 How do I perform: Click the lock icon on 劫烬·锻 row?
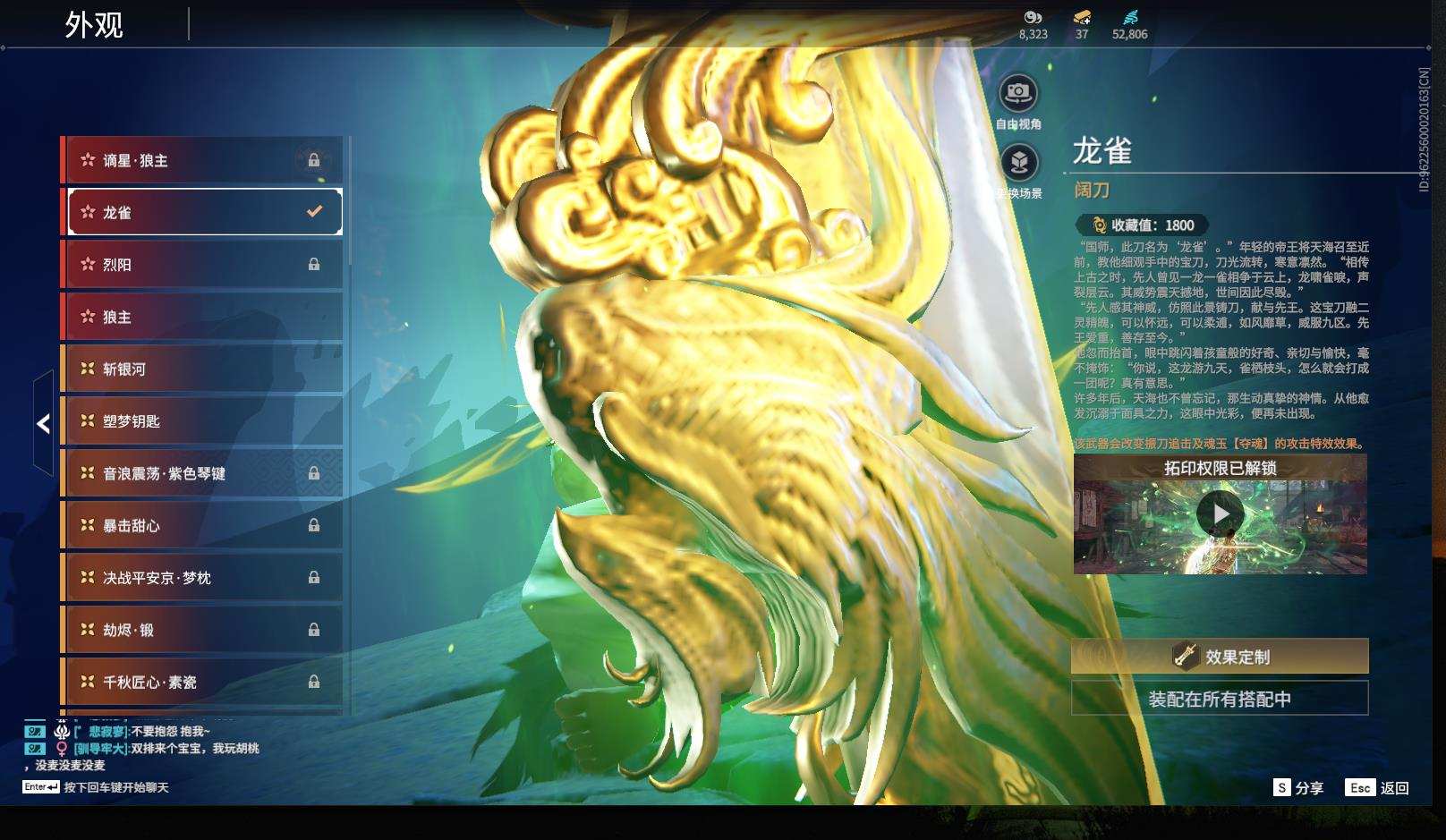[x=314, y=630]
